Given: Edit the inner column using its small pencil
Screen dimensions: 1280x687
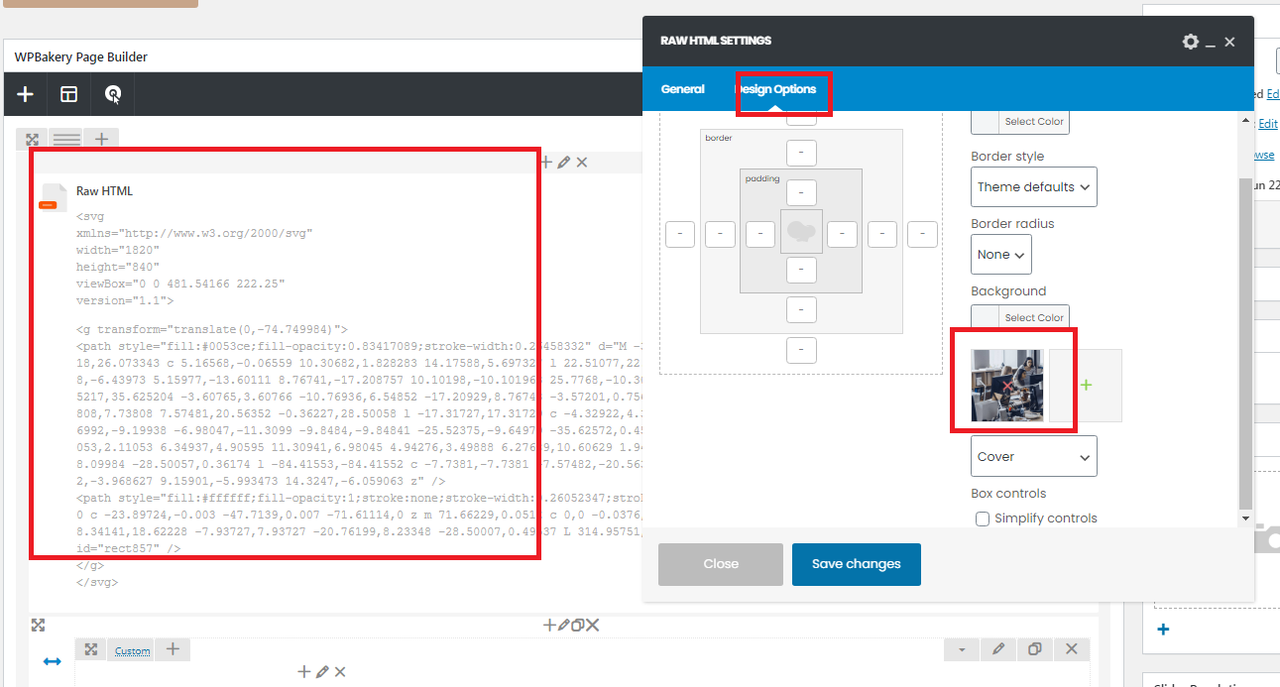Looking at the screenshot, I should click(x=322, y=672).
